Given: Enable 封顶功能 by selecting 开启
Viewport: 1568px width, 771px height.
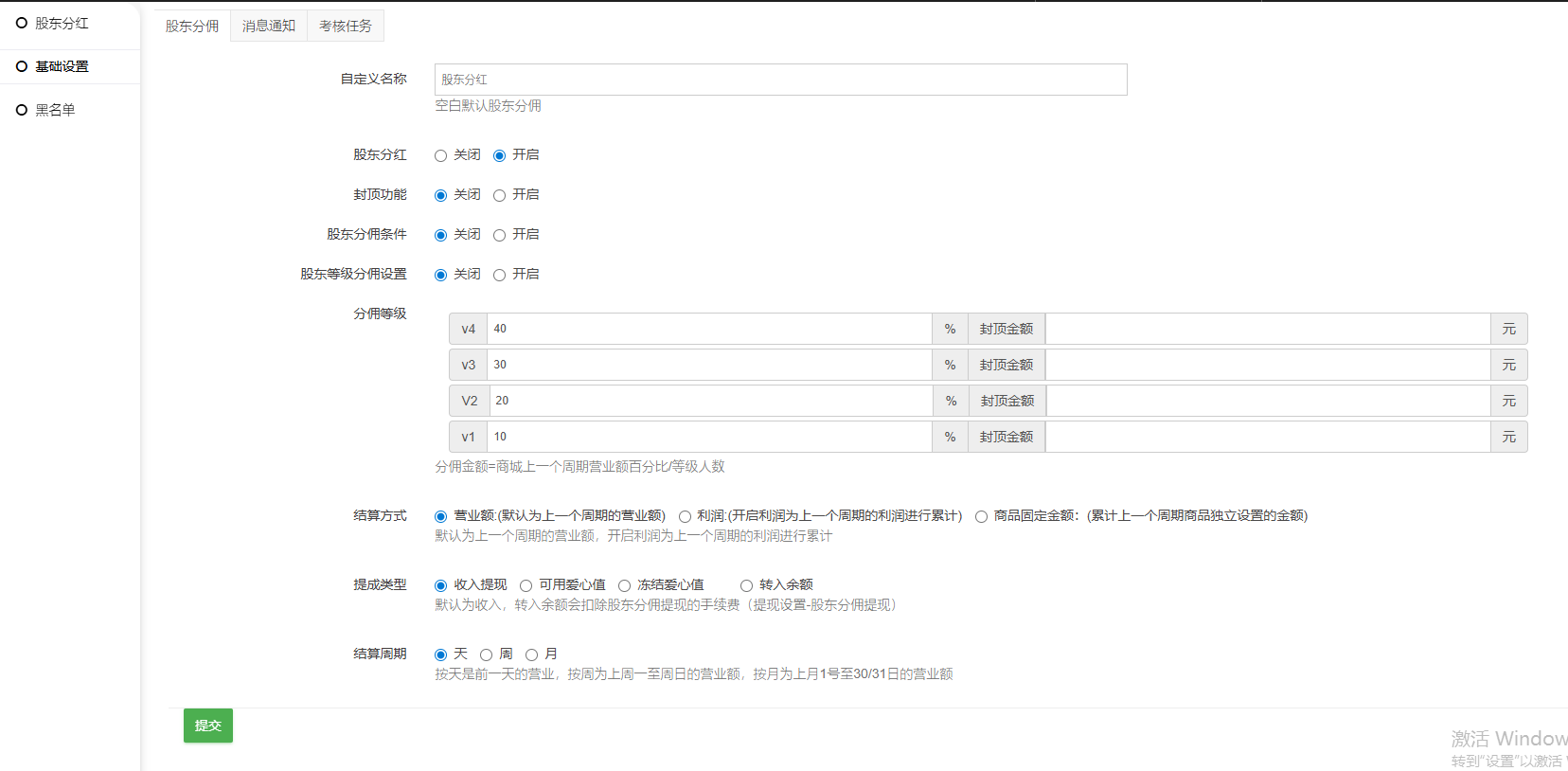Looking at the screenshot, I should (500, 196).
